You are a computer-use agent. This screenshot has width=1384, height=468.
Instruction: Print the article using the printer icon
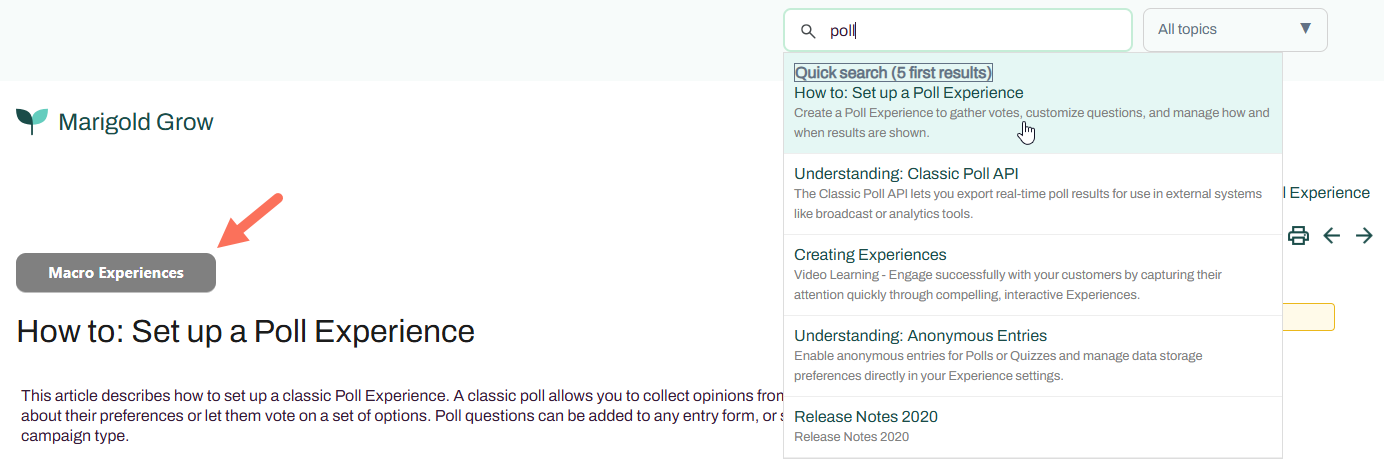(1298, 236)
